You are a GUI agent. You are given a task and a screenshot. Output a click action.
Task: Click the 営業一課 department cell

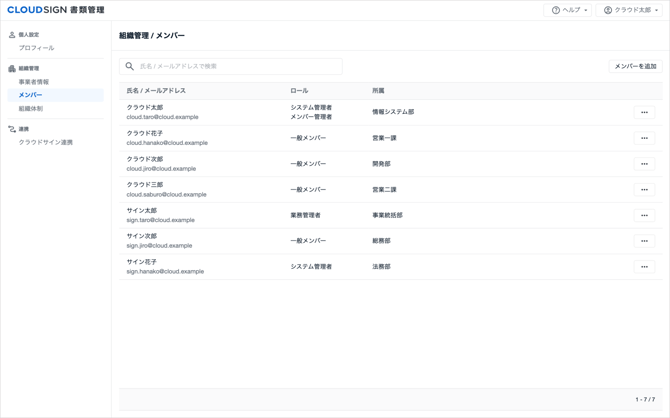(384, 138)
